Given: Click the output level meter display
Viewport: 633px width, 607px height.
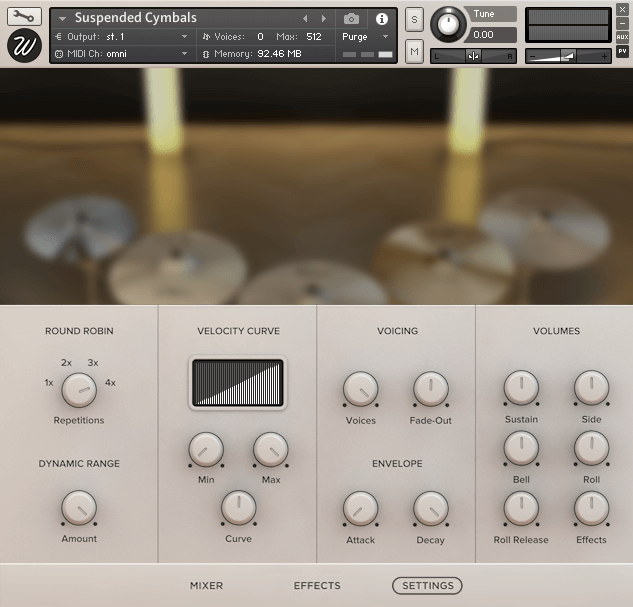Looking at the screenshot, I should (568, 25).
